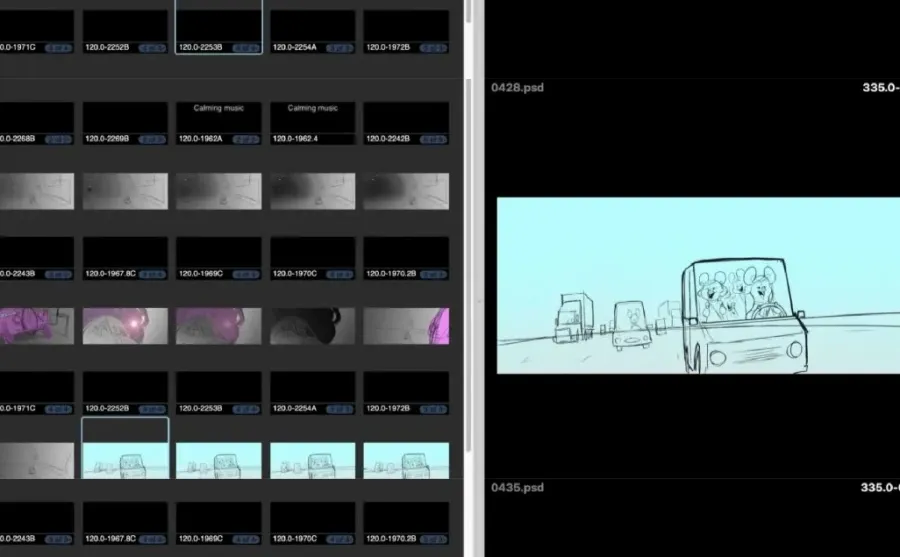Select gray sketch thumbnail left of outlined car thumbnail
This screenshot has width=900, height=557.
[x=37, y=461]
